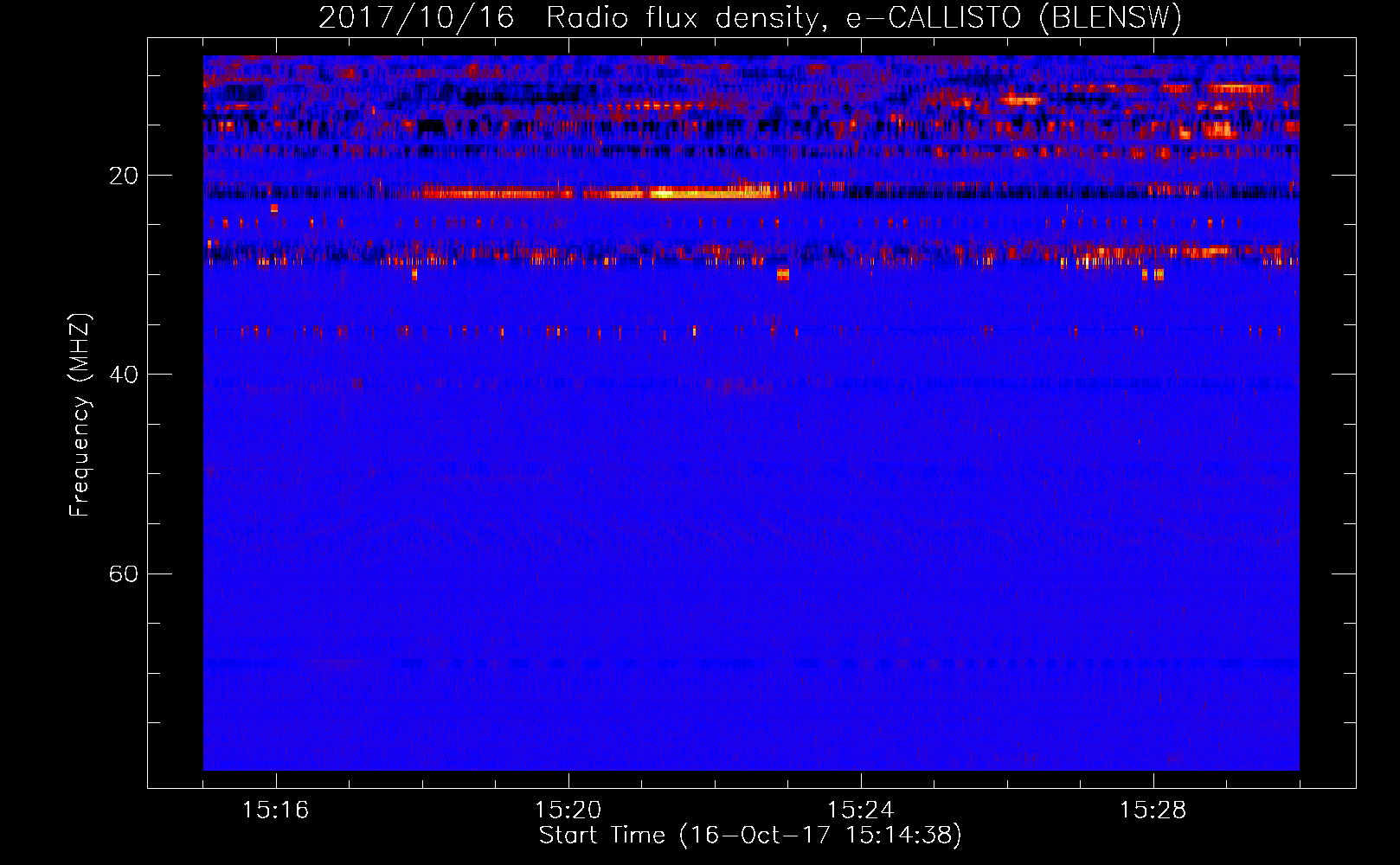
Task: Click the 20 MHz frequency tick label
Action: [124, 176]
